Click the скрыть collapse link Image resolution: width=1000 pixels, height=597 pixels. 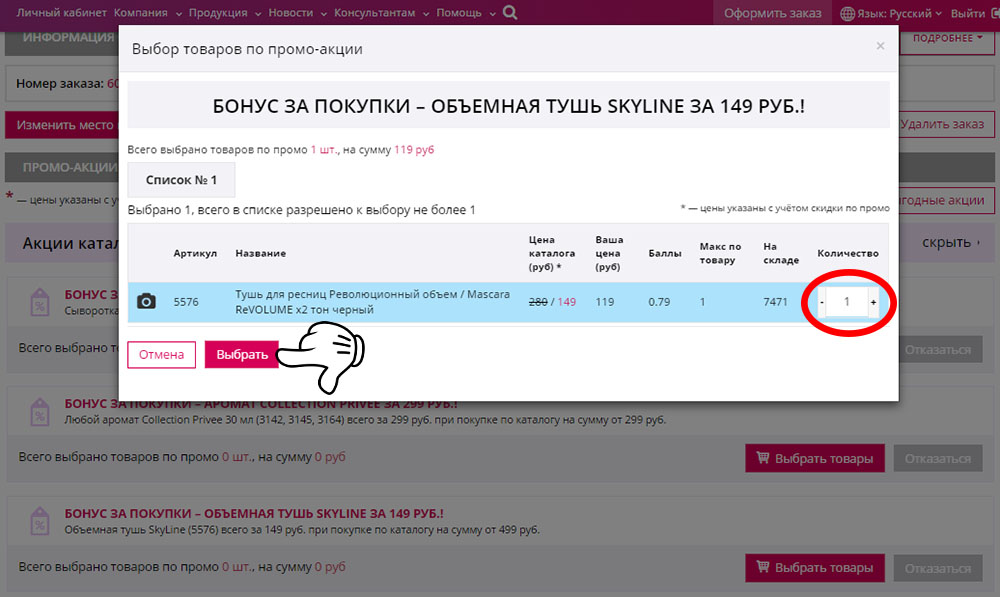click(x=950, y=242)
